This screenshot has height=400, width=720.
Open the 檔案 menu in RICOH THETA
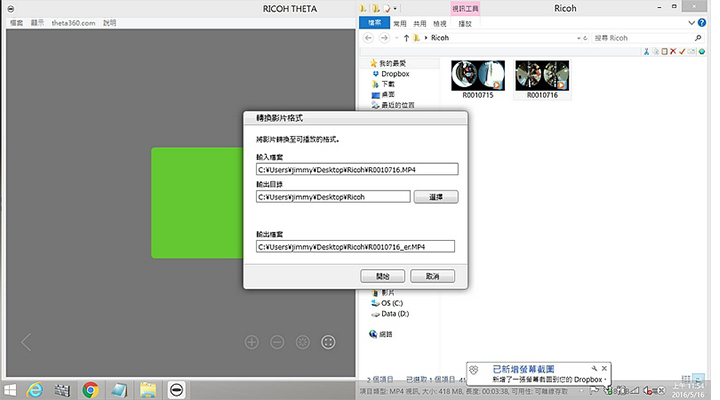(17, 23)
